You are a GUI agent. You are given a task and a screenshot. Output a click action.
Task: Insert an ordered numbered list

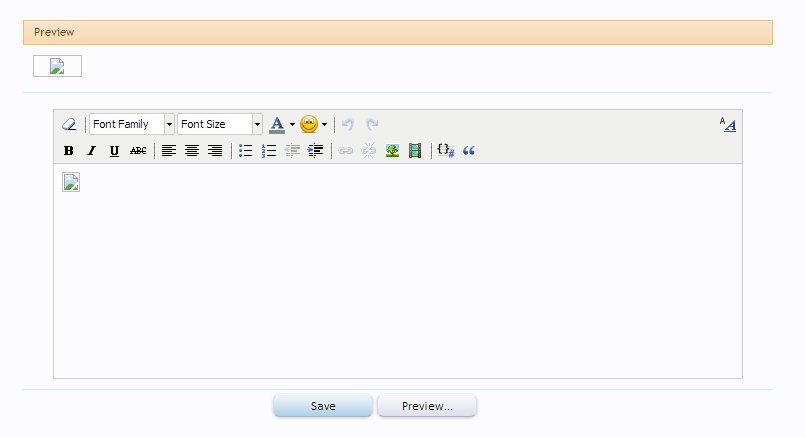click(269, 151)
